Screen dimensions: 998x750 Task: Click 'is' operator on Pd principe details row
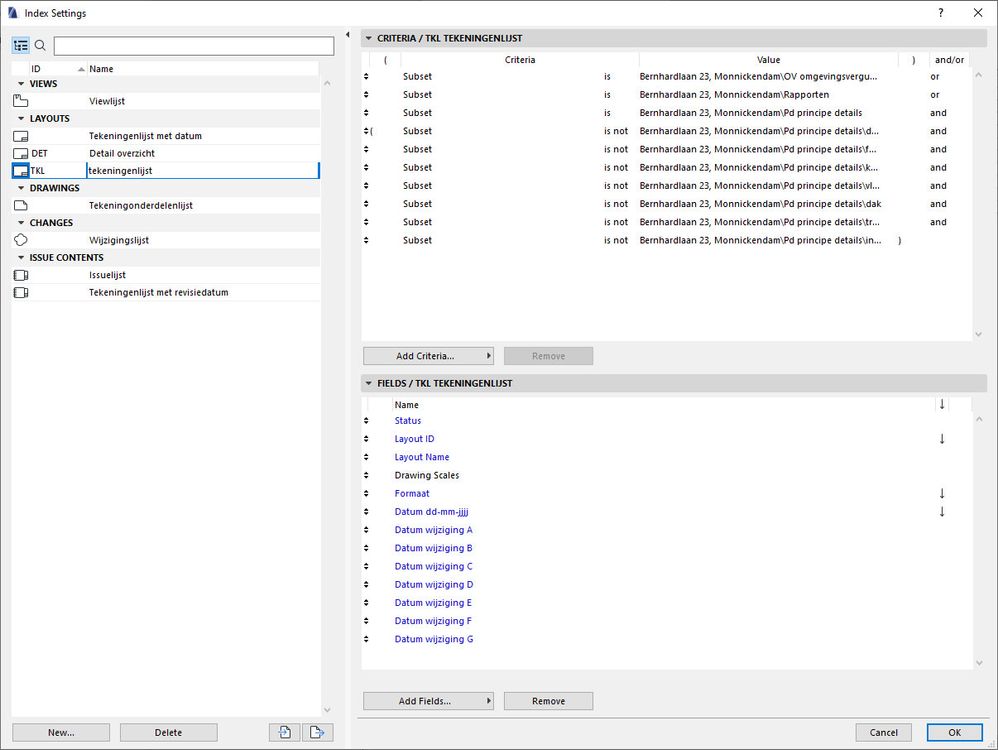pos(607,113)
